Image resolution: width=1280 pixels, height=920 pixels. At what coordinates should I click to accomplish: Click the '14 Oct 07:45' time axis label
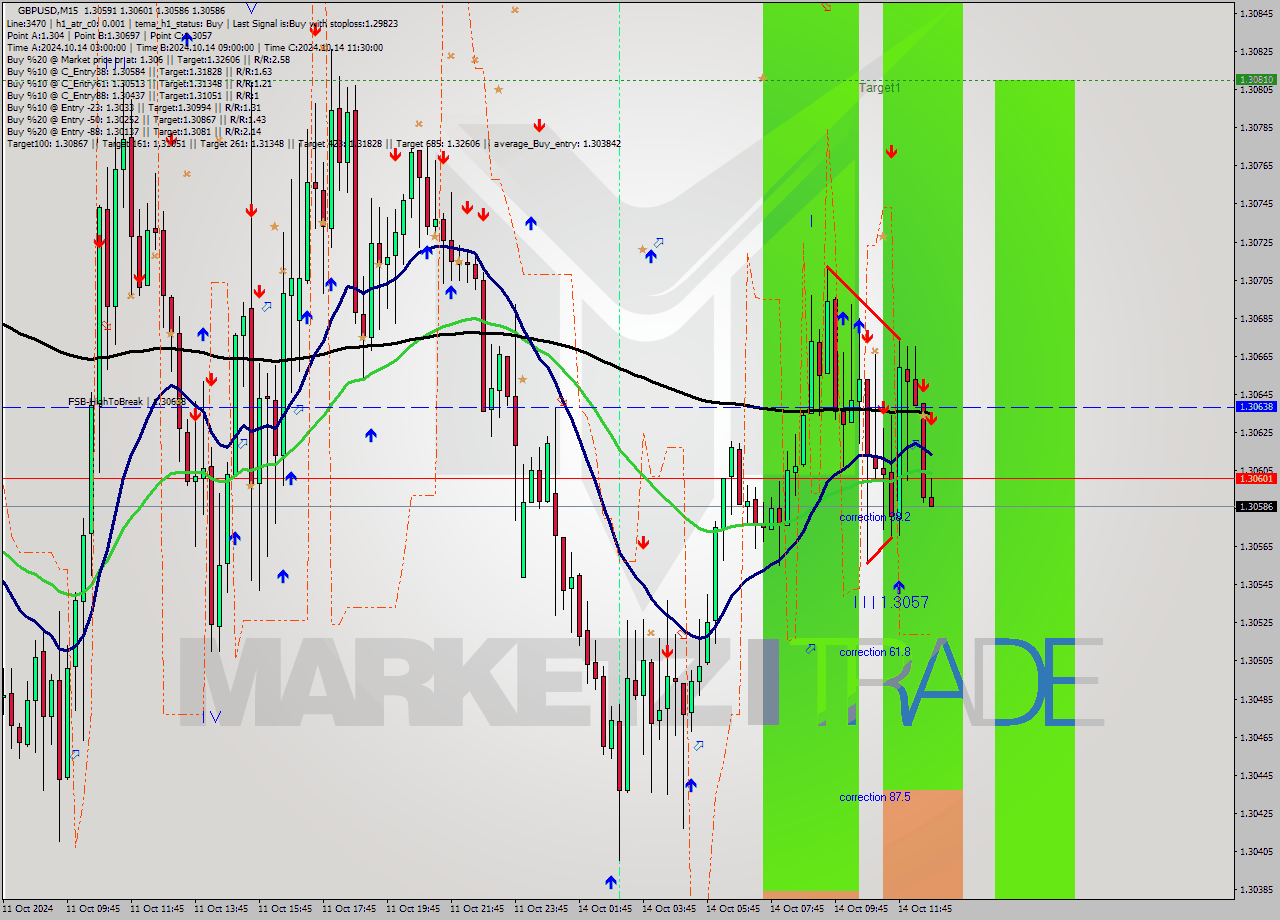[x=797, y=909]
